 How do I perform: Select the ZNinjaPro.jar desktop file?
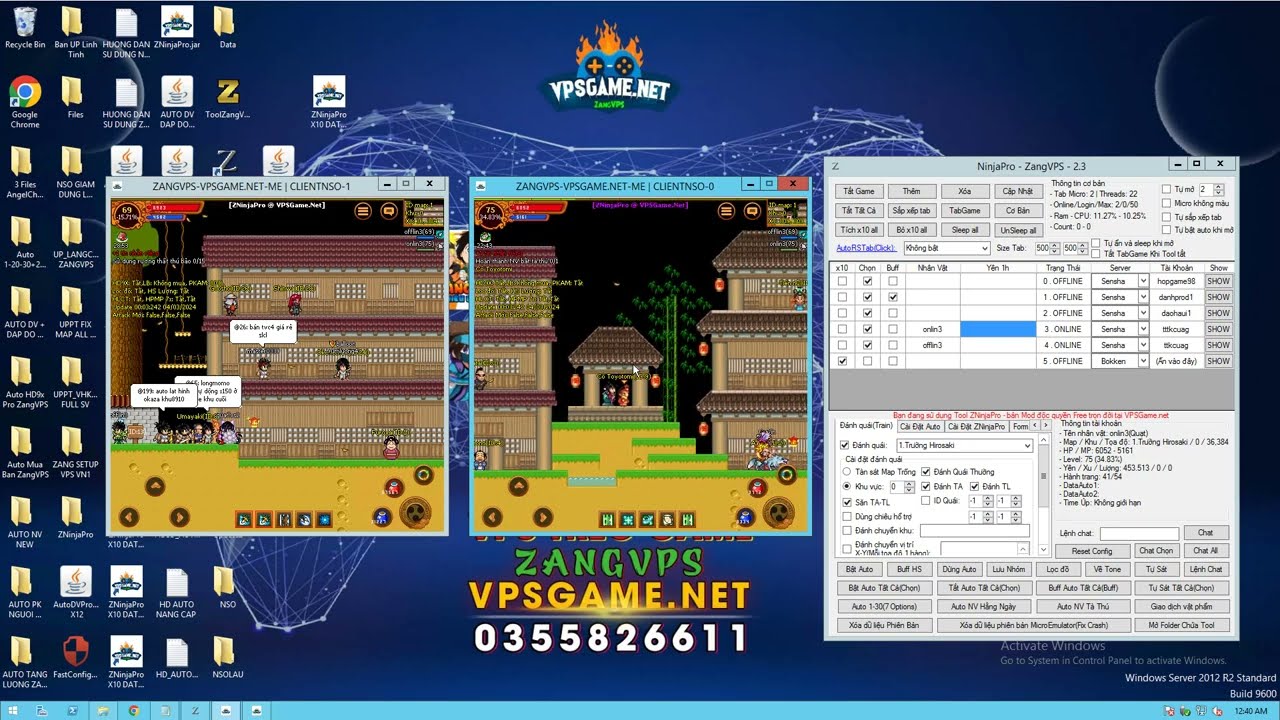(x=177, y=27)
